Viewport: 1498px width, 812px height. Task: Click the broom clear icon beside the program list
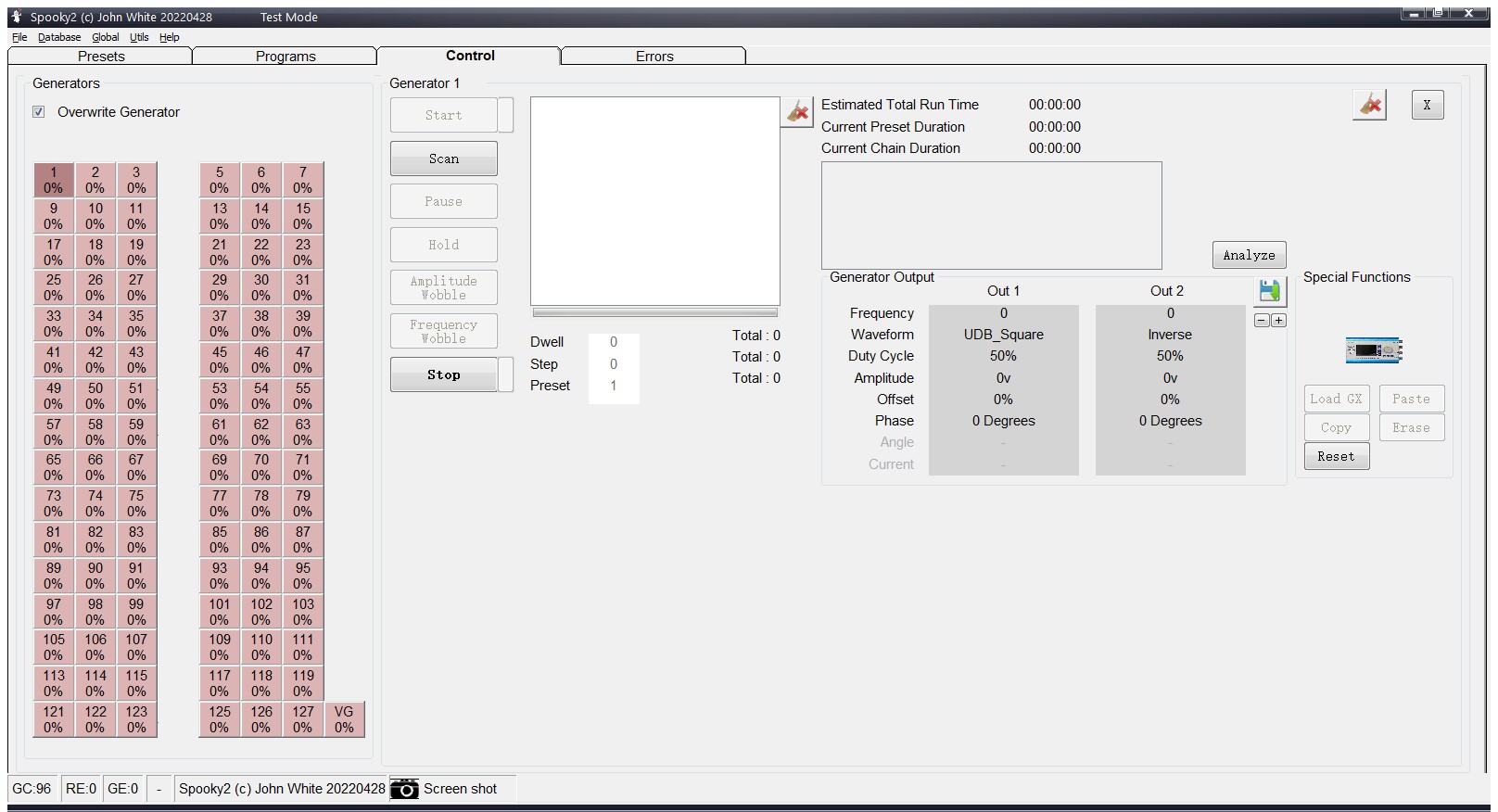[x=797, y=112]
